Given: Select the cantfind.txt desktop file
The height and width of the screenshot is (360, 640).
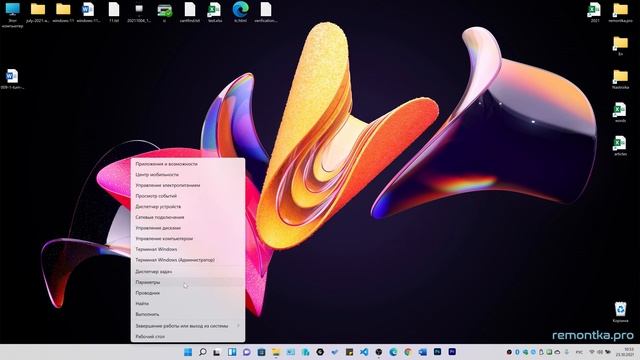Looking at the screenshot, I should (190, 12).
